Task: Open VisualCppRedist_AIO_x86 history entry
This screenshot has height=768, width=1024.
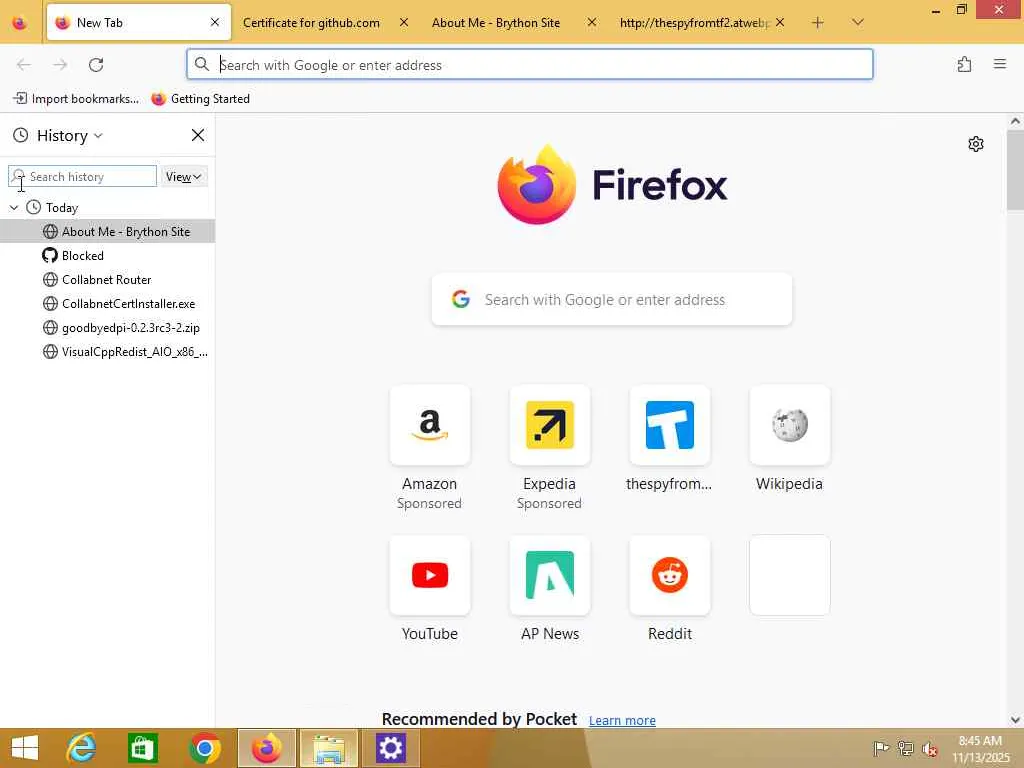Action: point(108,352)
